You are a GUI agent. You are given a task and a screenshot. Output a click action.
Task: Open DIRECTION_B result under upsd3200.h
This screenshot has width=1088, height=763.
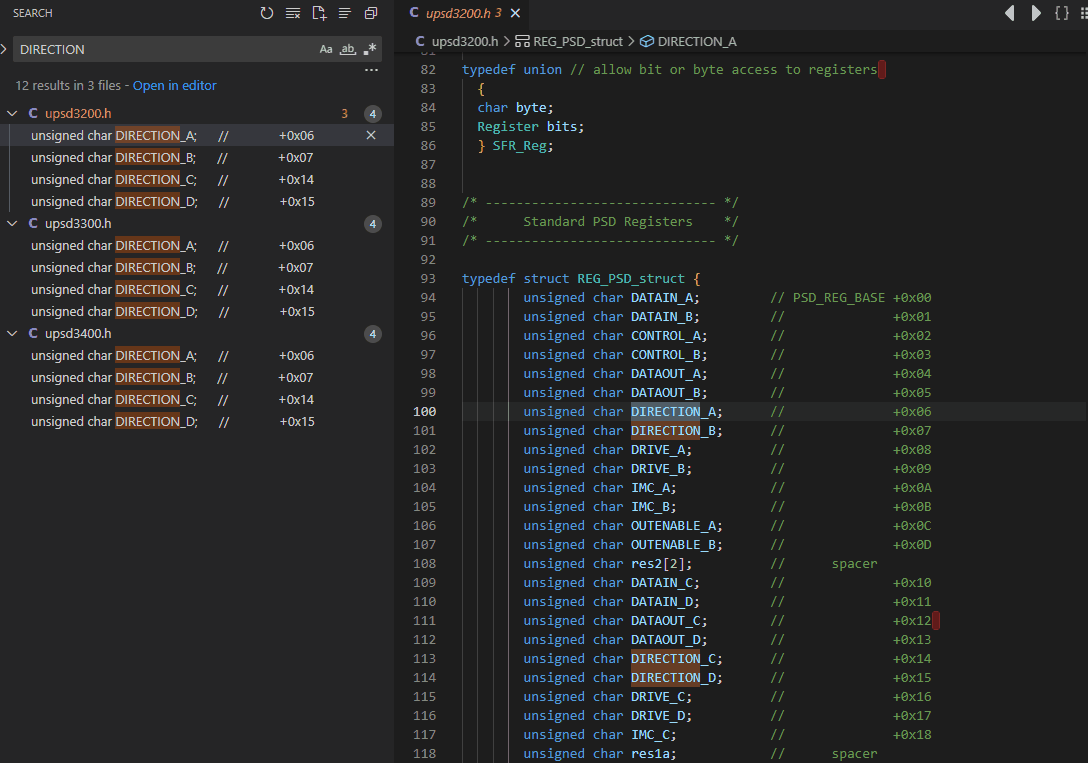point(197,157)
